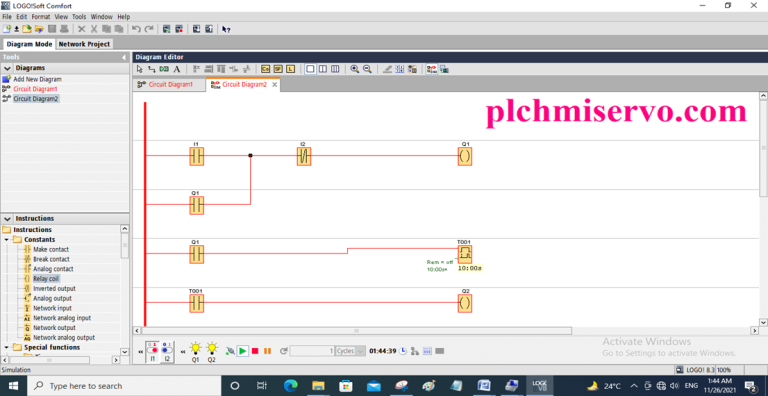
Task: Click the Simulation toolbar icon
Action: pos(432,69)
